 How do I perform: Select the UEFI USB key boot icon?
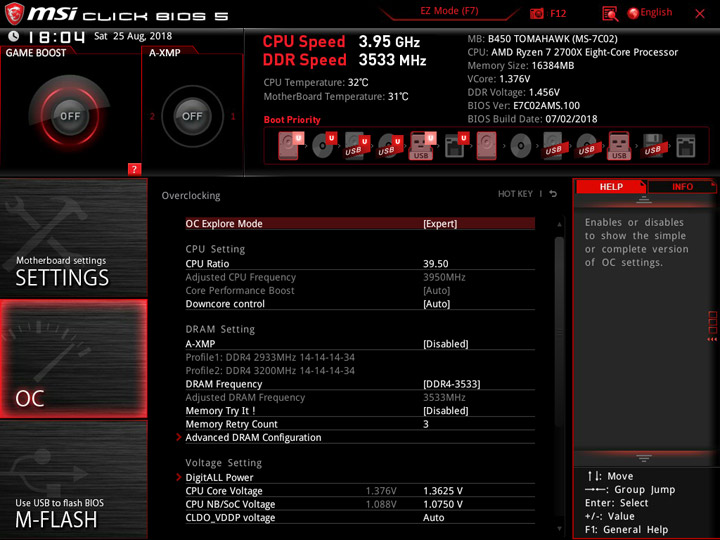tap(422, 146)
